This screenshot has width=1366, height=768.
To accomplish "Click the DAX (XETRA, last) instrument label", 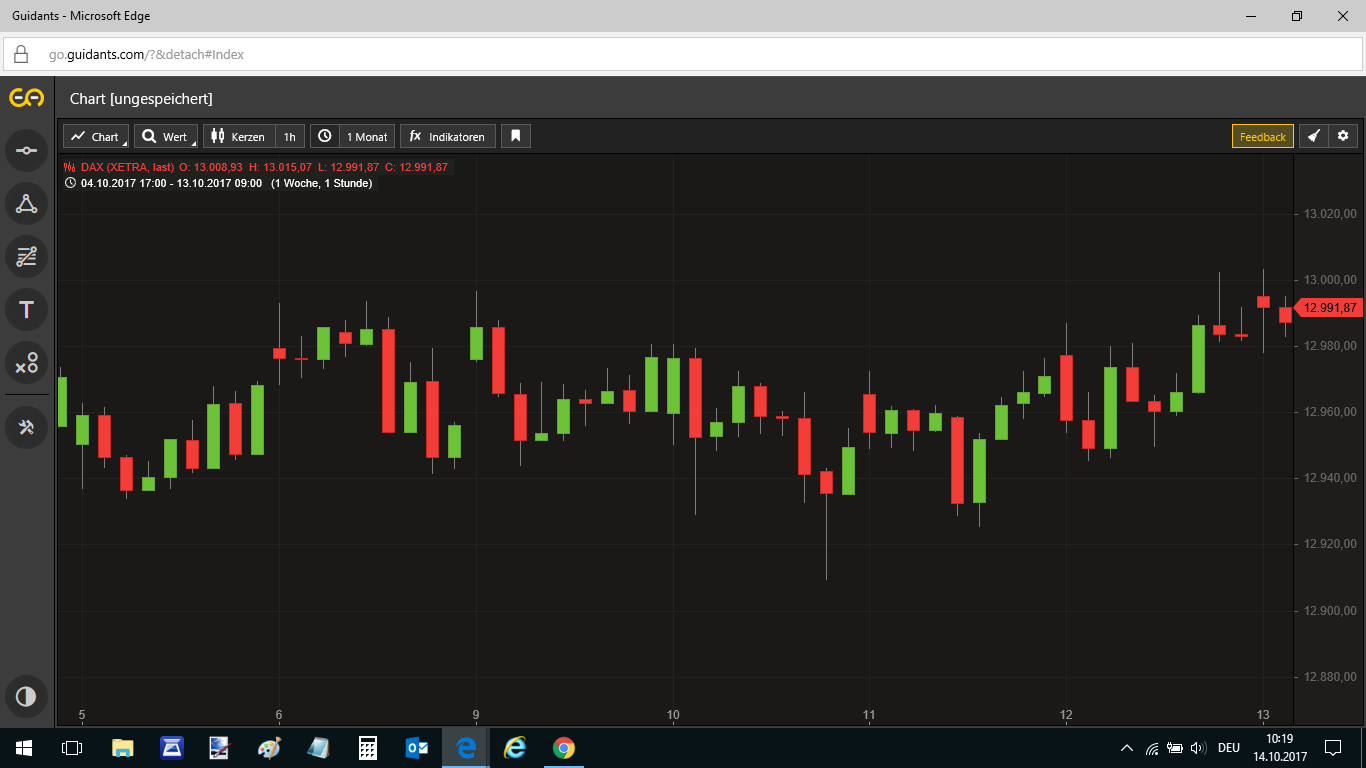I will 127,167.
